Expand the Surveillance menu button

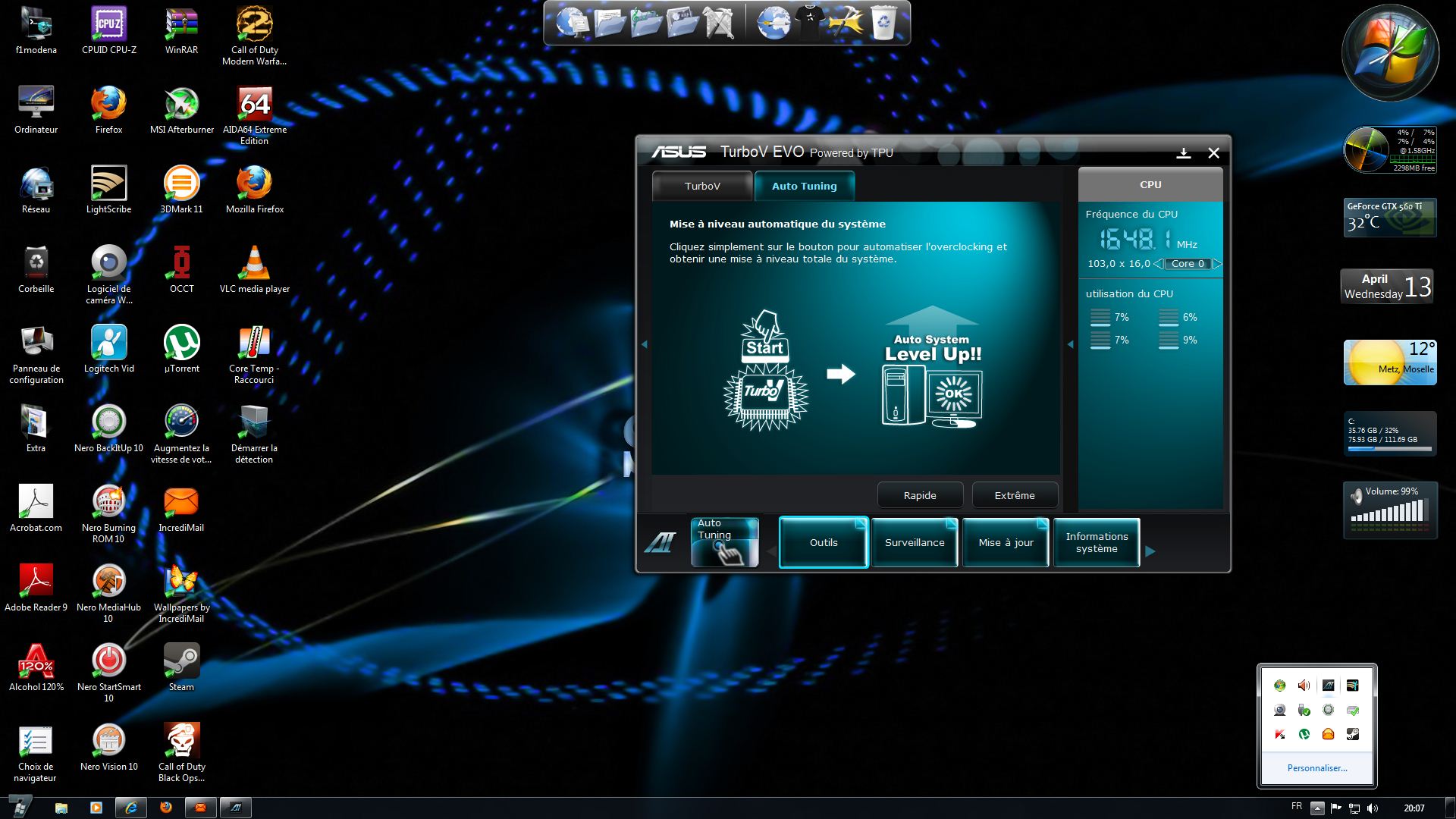[x=915, y=542]
